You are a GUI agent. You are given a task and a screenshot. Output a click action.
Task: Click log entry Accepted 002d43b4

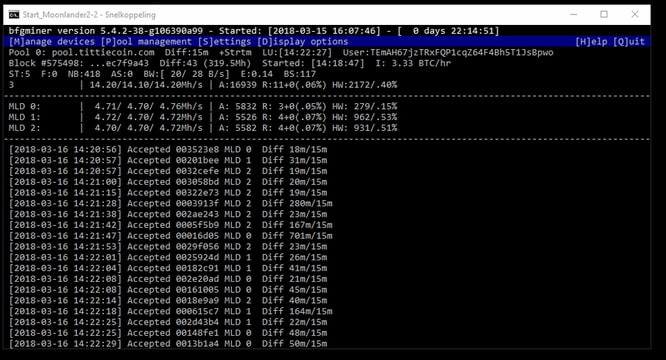point(173,322)
